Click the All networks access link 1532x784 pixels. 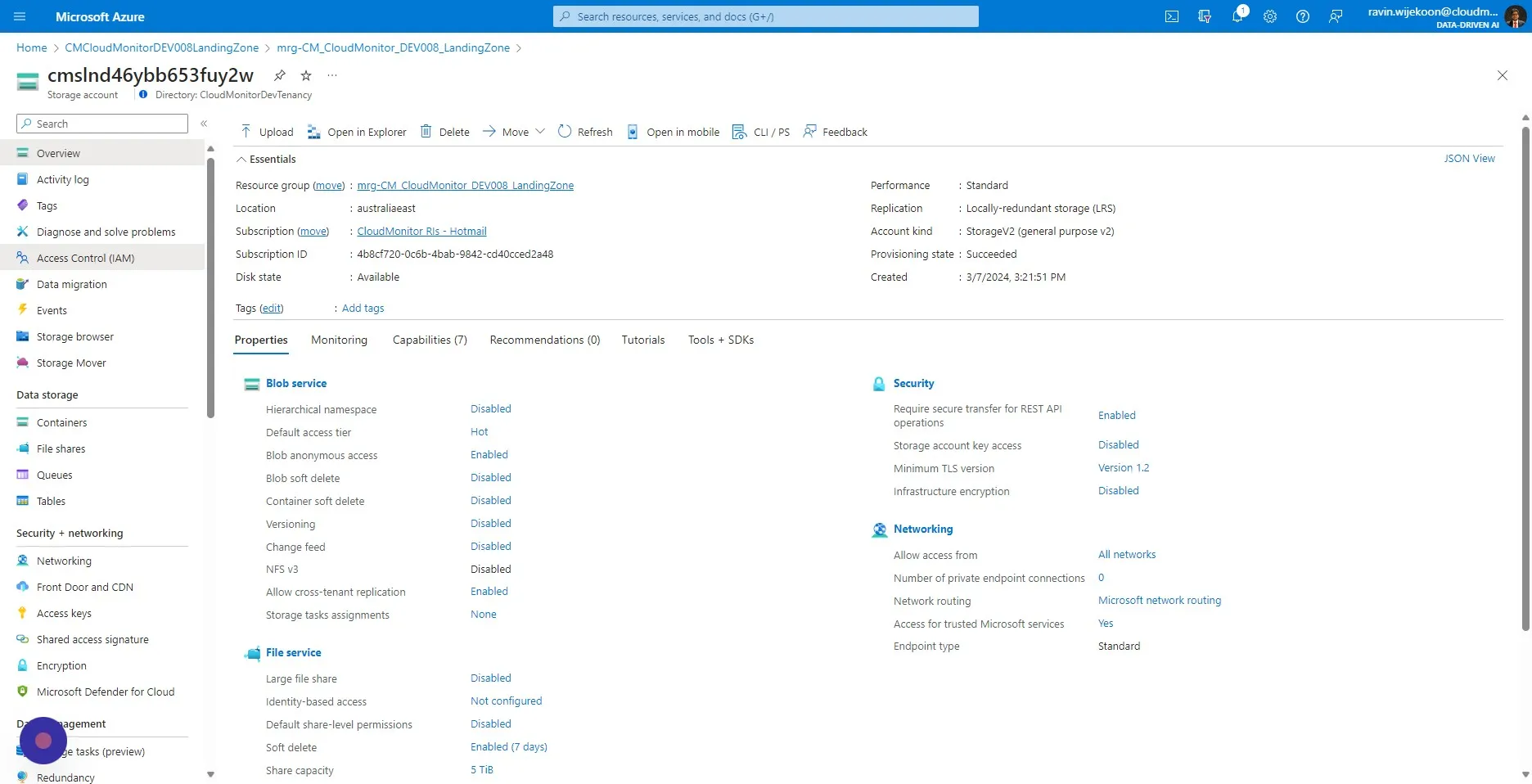1127,555
